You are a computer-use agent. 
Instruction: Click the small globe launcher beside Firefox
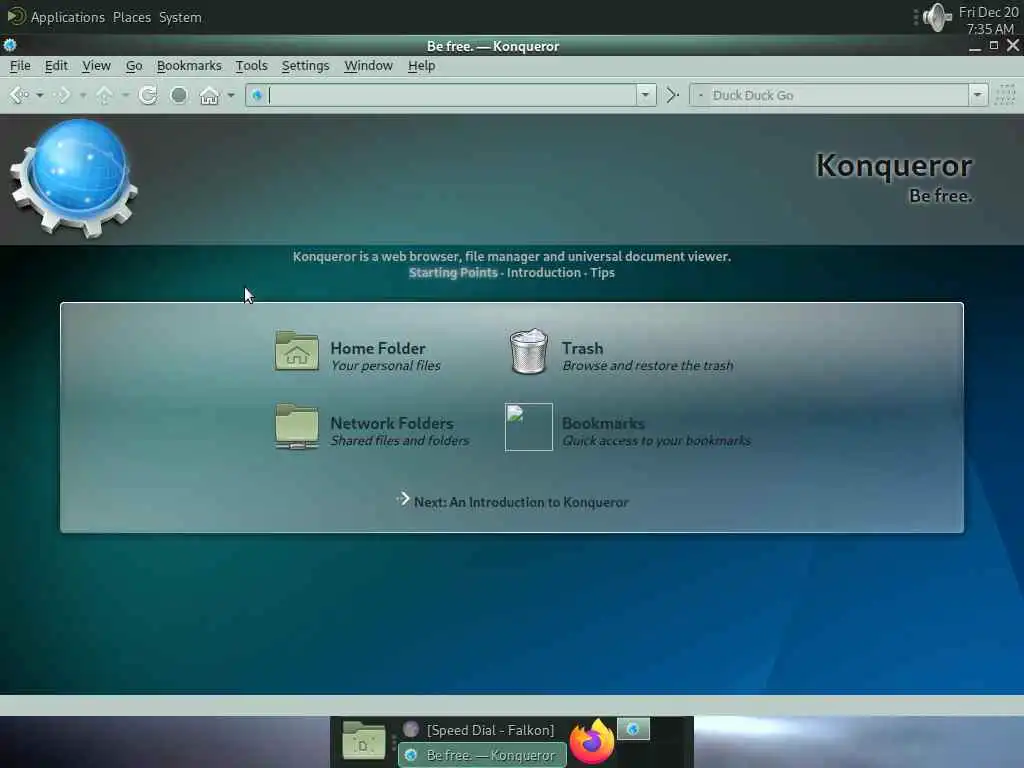coord(633,729)
